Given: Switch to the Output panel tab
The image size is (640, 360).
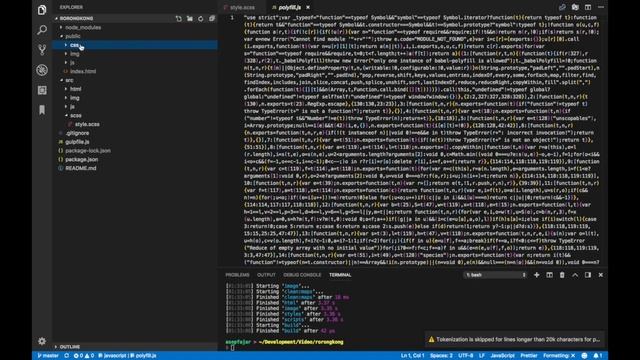Looking at the screenshot, I should [266, 275].
